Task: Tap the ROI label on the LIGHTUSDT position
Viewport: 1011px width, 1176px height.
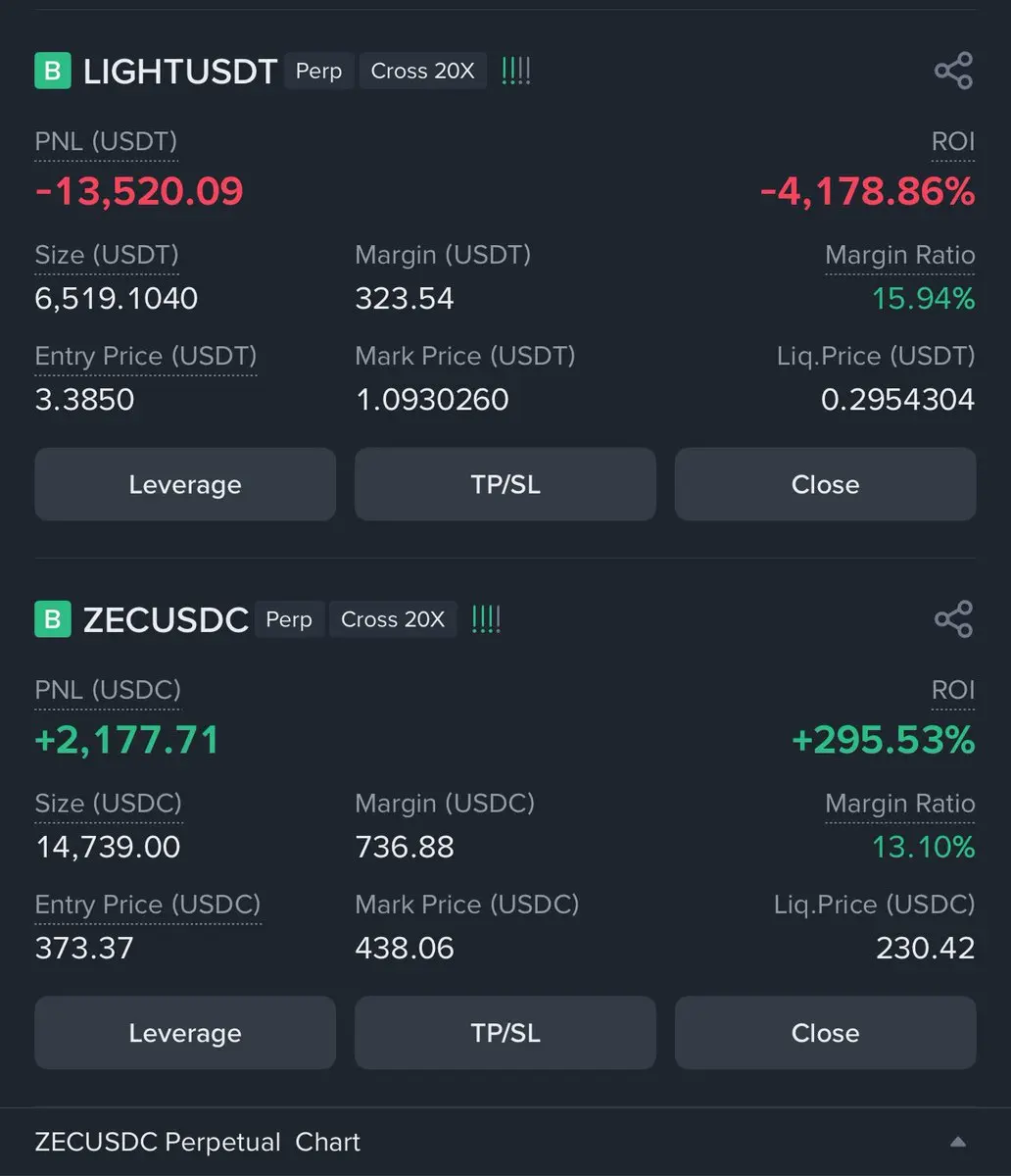Action: 952,142
